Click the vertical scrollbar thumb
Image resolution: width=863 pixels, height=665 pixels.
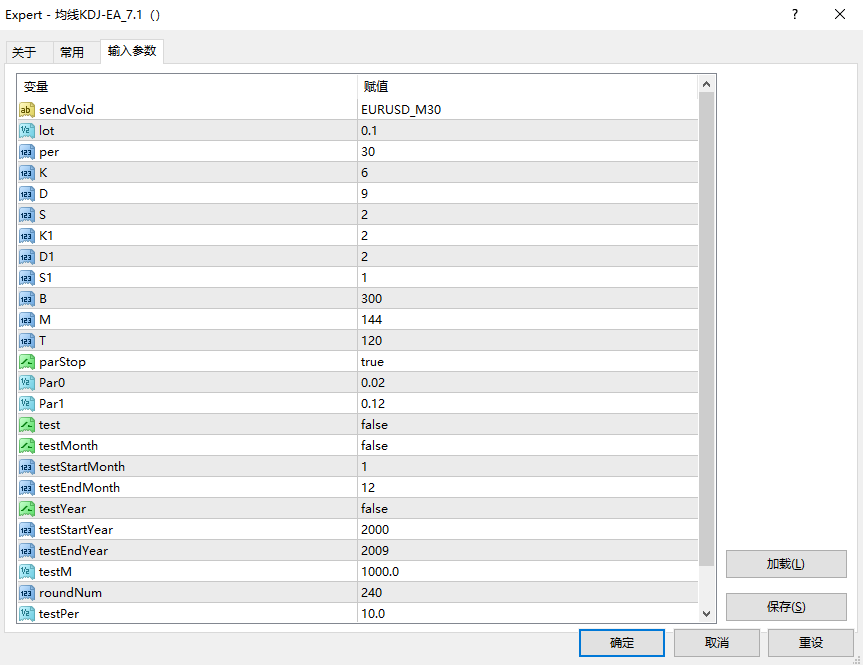707,329
